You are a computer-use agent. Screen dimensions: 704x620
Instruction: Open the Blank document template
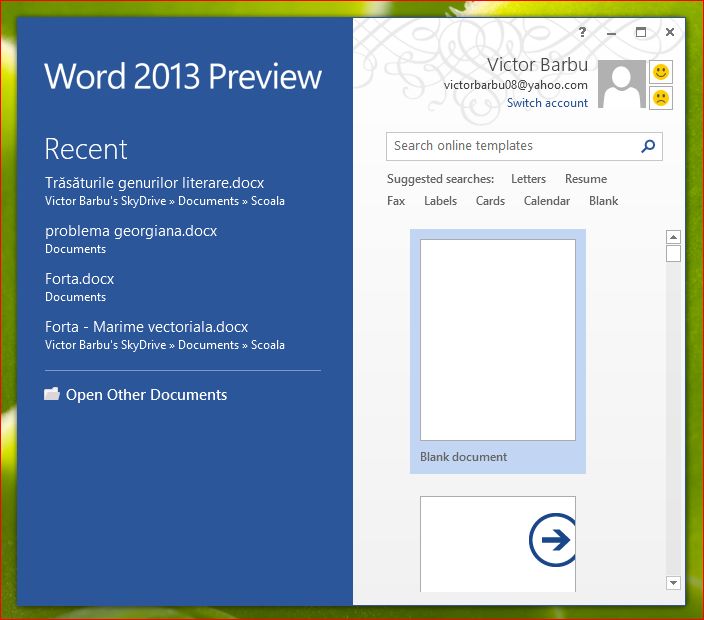(497, 351)
